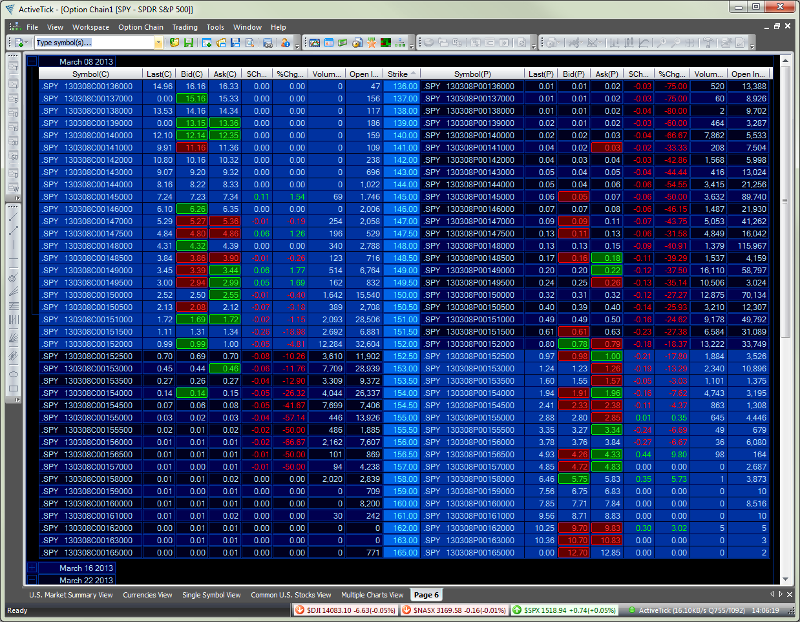
Task: Select the rectangle drawing tool
Action: coord(13,388)
